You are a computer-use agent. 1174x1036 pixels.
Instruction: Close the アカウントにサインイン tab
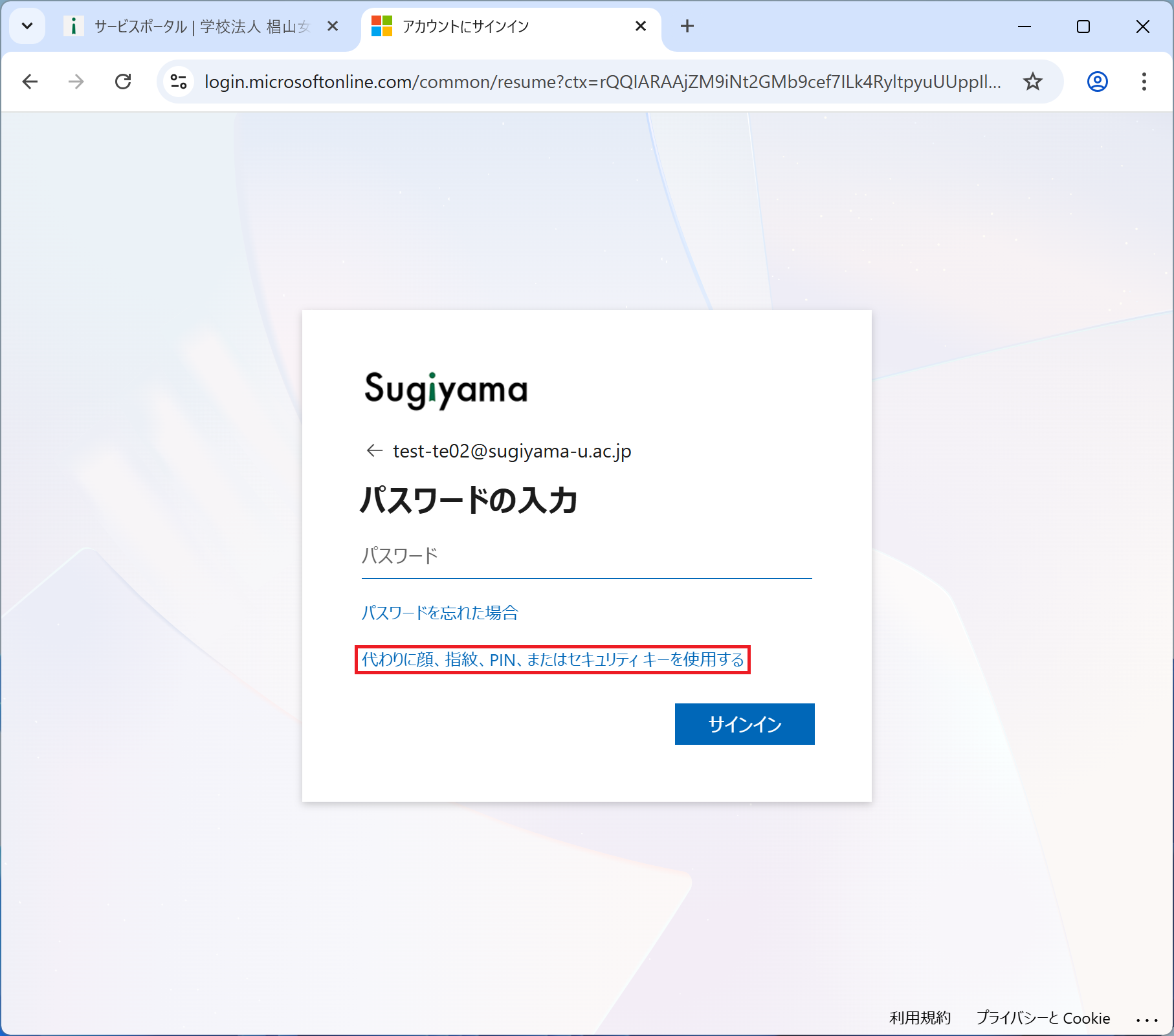pyautogui.click(x=641, y=26)
